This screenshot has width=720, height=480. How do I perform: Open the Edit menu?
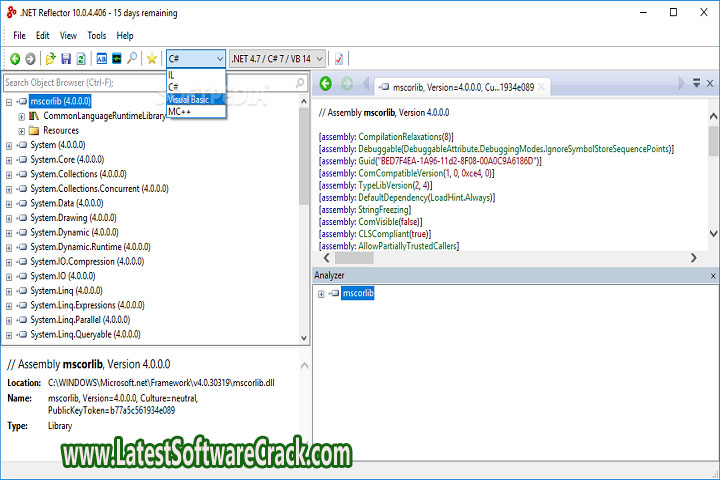pyautogui.click(x=43, y=35)
